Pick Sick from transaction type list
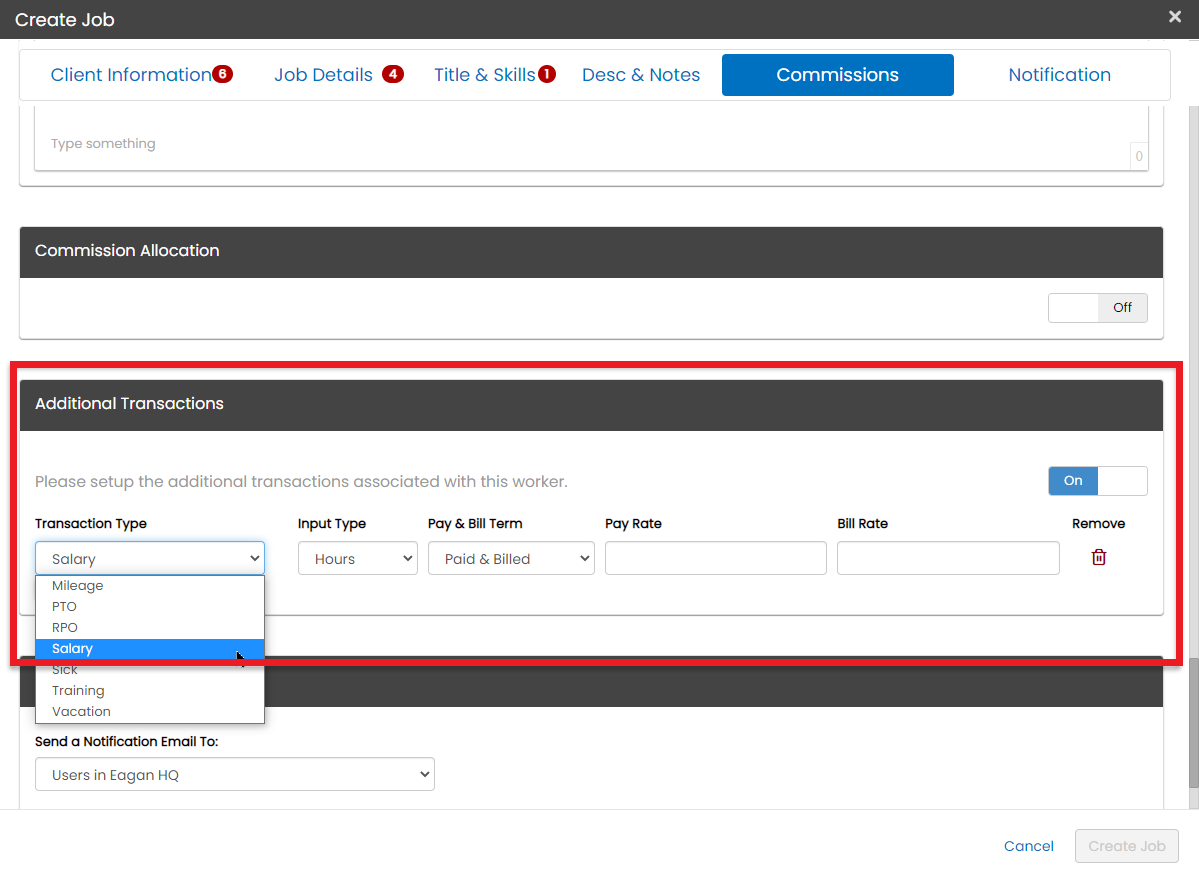The width and height of the screenshot is (1199, 892). click(150, 670)
